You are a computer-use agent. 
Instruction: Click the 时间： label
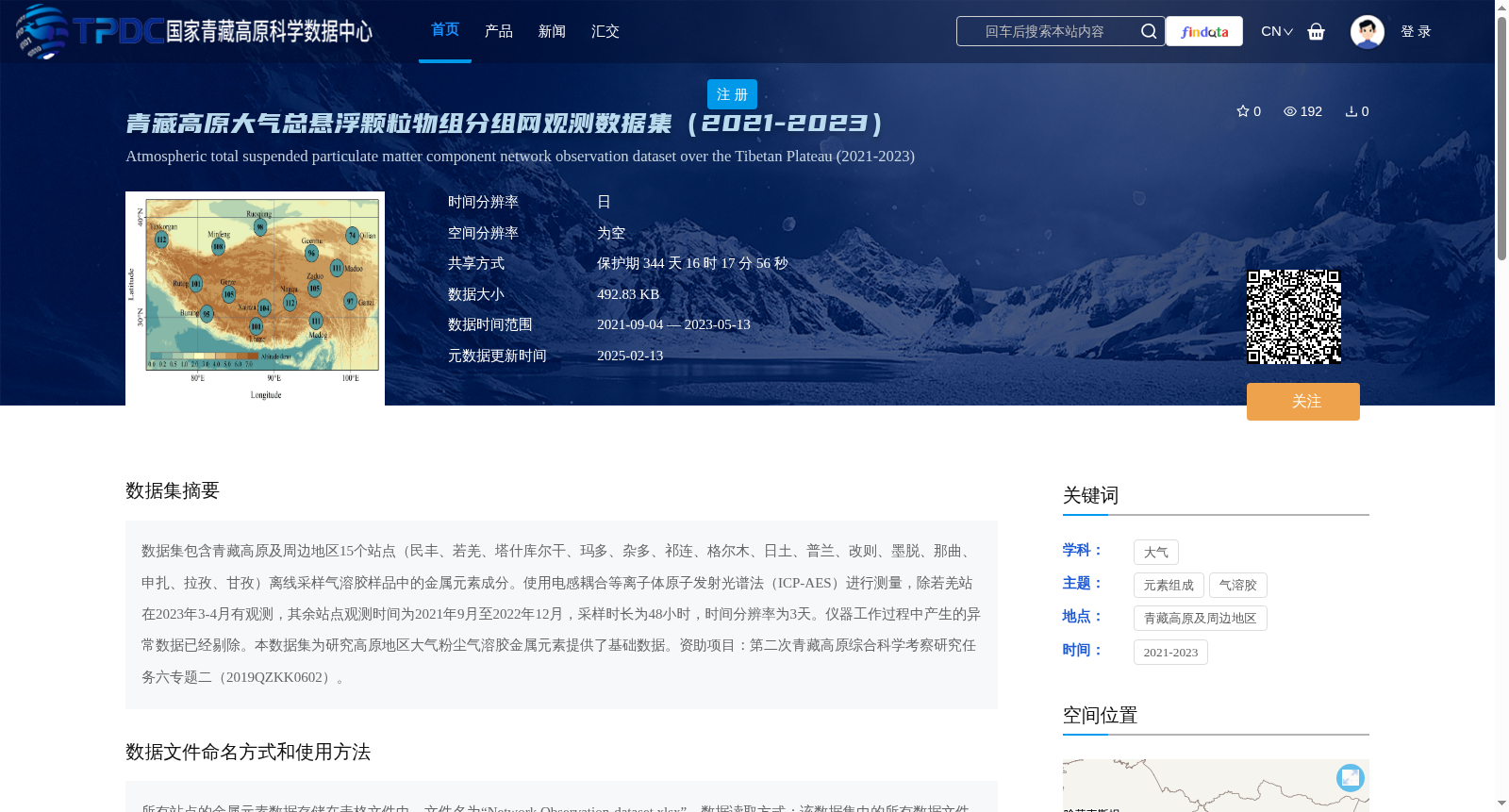point(1083,650)
